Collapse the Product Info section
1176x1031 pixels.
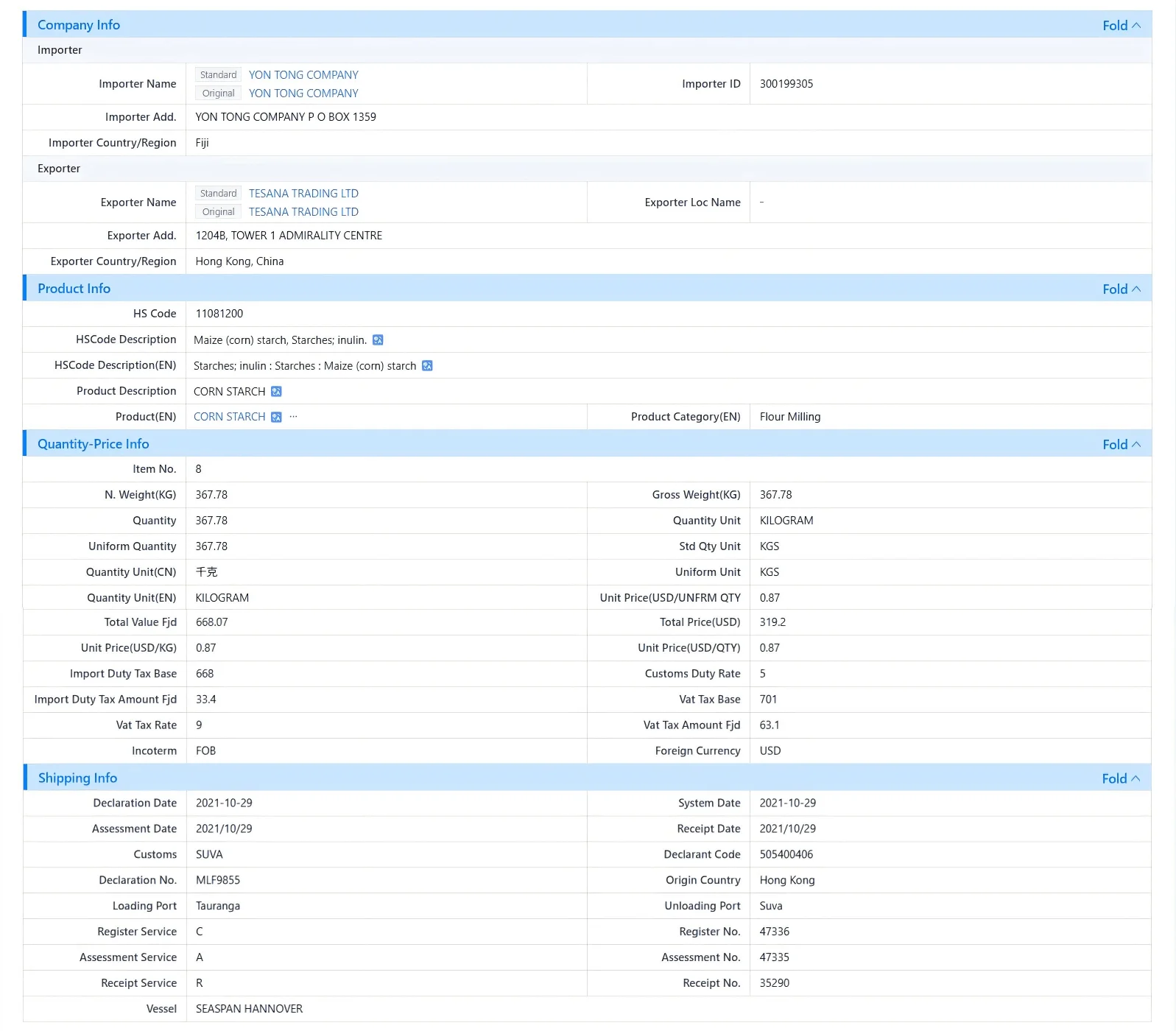pos(1121,289)
